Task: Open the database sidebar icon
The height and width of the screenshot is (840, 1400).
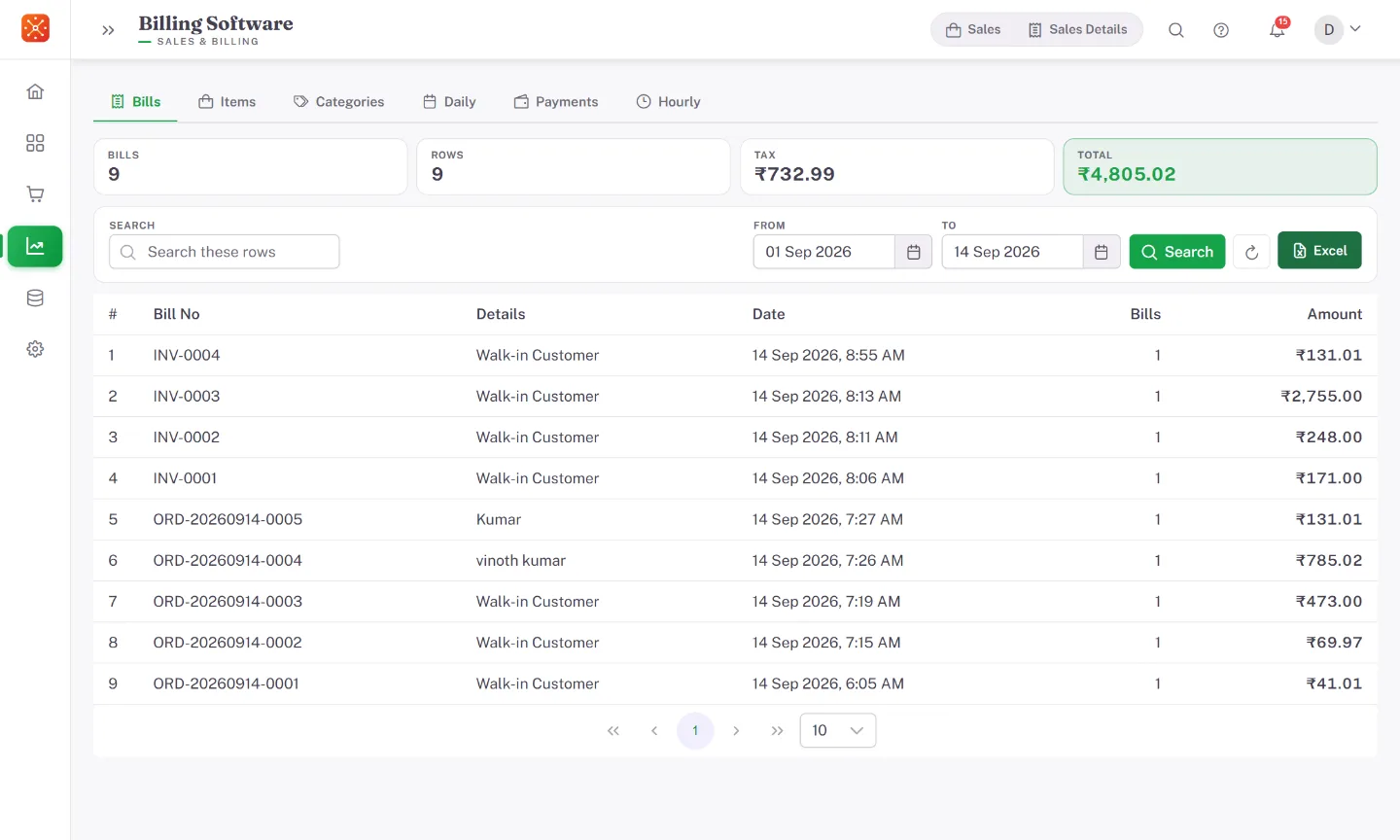Action: [x=35, y=298]
